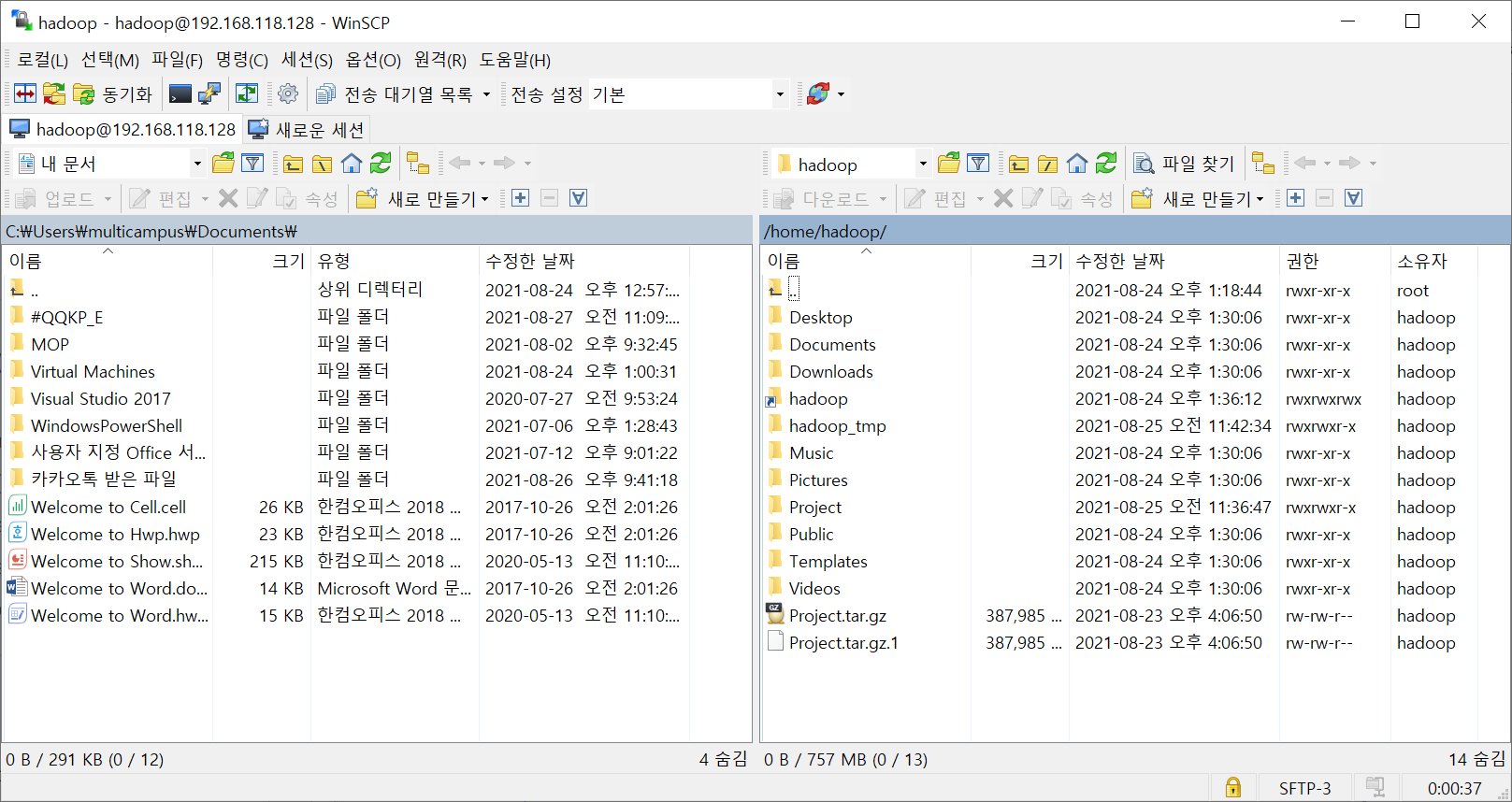The width and height of the screenshot is (1512, 802).
Task: Expand the globe session icon dropdown arrow
Action: (x=841, y=94)
